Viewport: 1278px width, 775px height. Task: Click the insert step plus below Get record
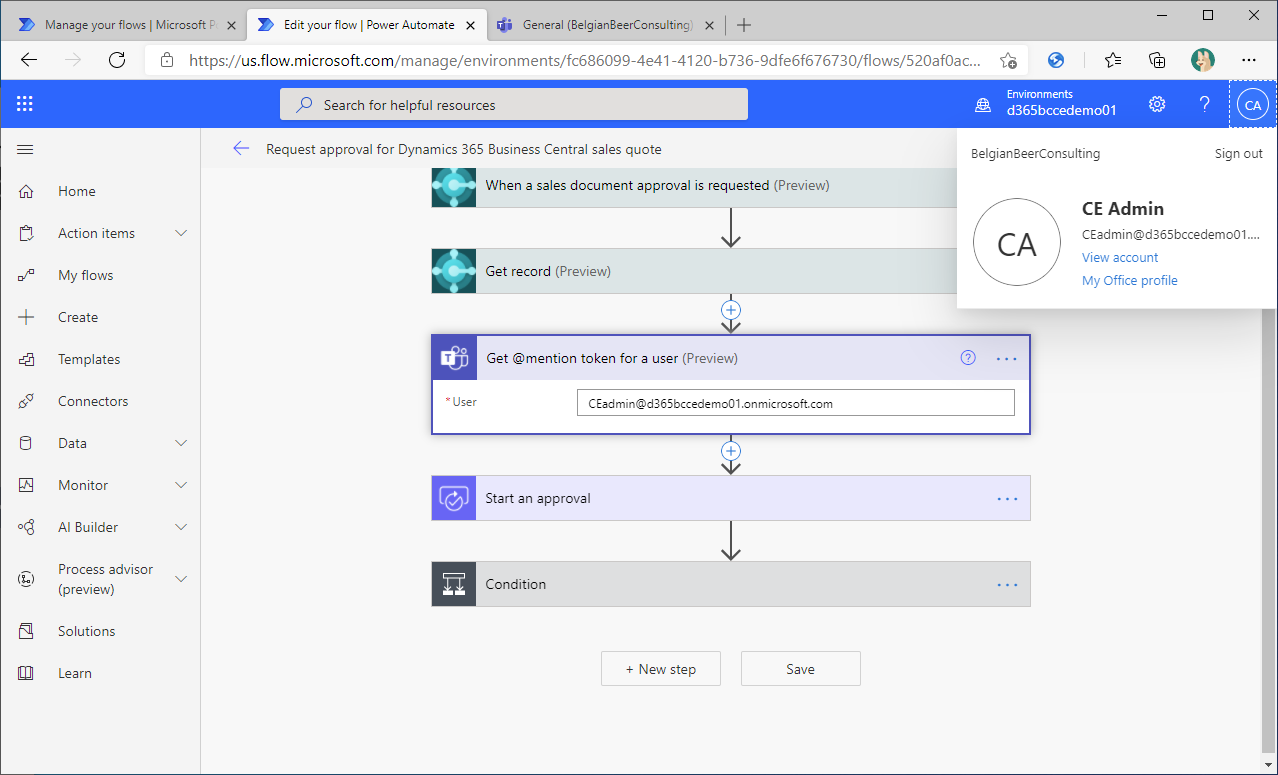731,311
